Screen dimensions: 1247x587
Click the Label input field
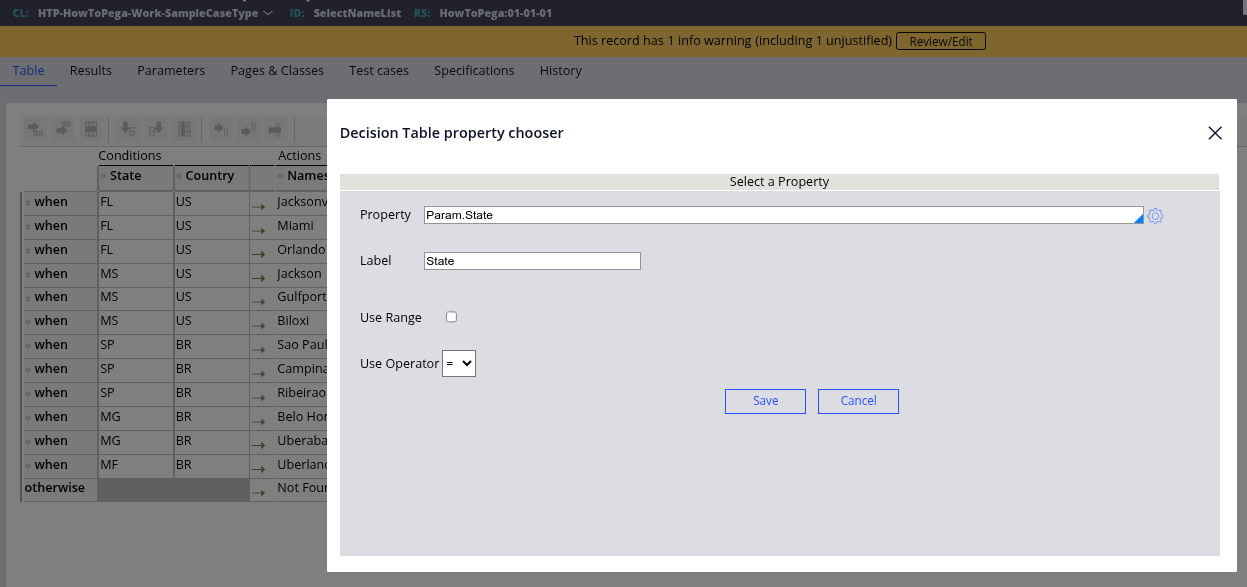pos(532,261)
